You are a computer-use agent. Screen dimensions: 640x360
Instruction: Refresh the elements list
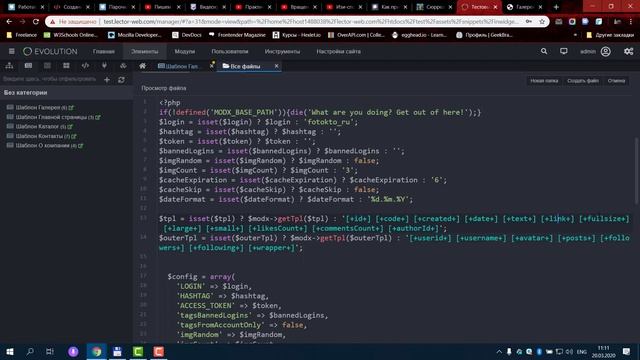(121, 80)
